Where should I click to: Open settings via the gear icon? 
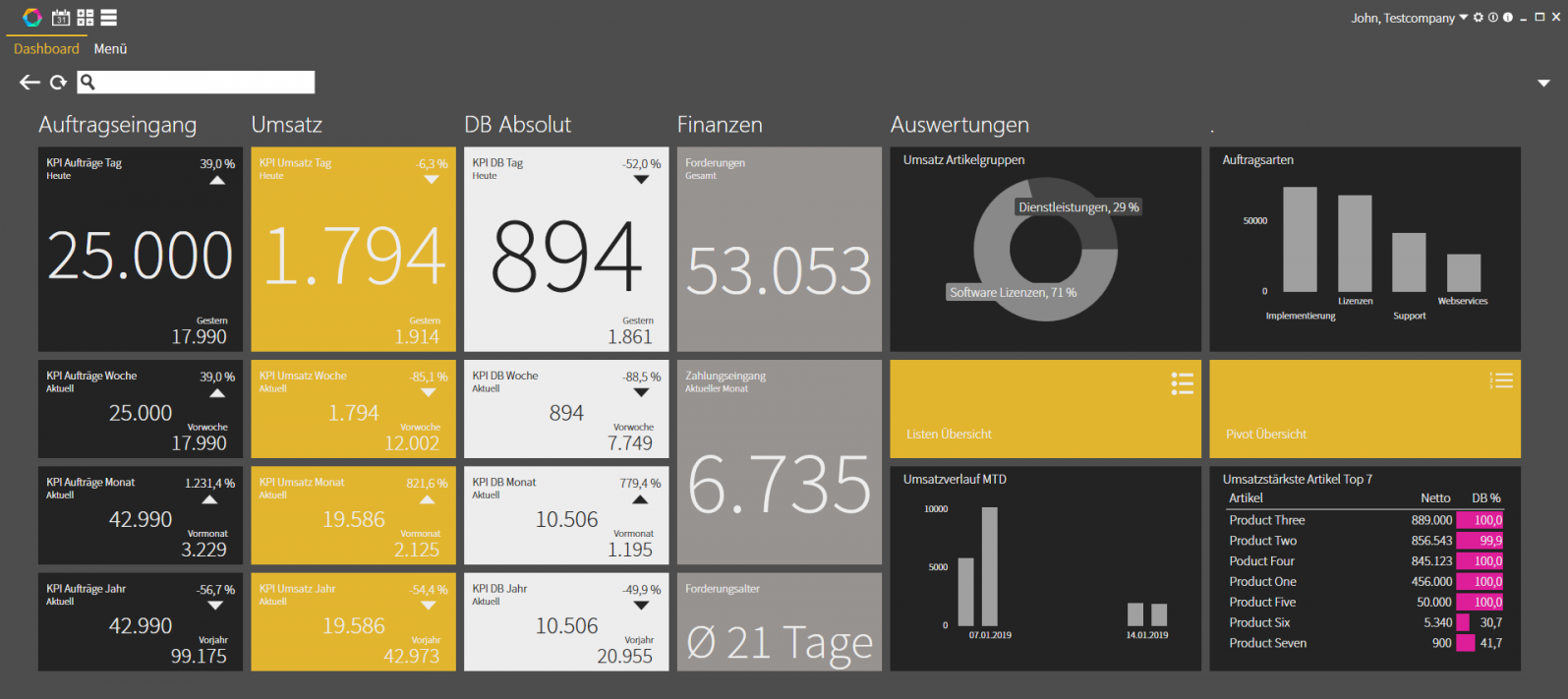[1478, 18]
